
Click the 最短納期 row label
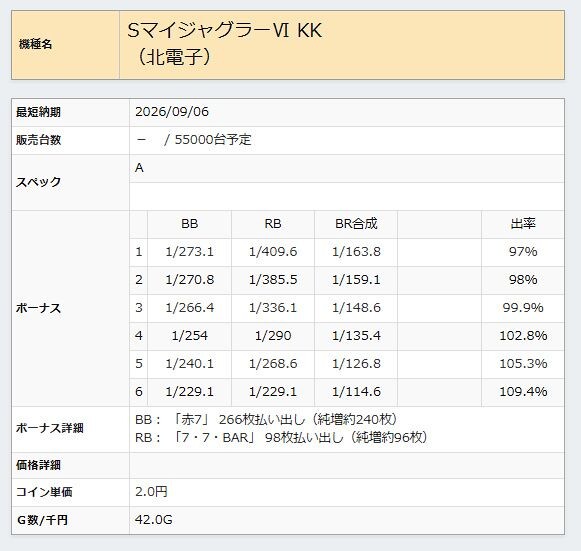tap(38, 112)
